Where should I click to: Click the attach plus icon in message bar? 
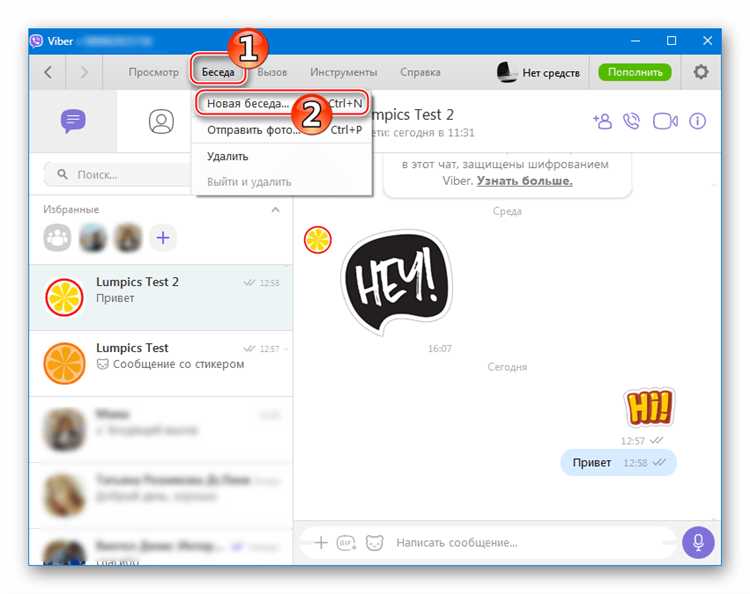320,542
